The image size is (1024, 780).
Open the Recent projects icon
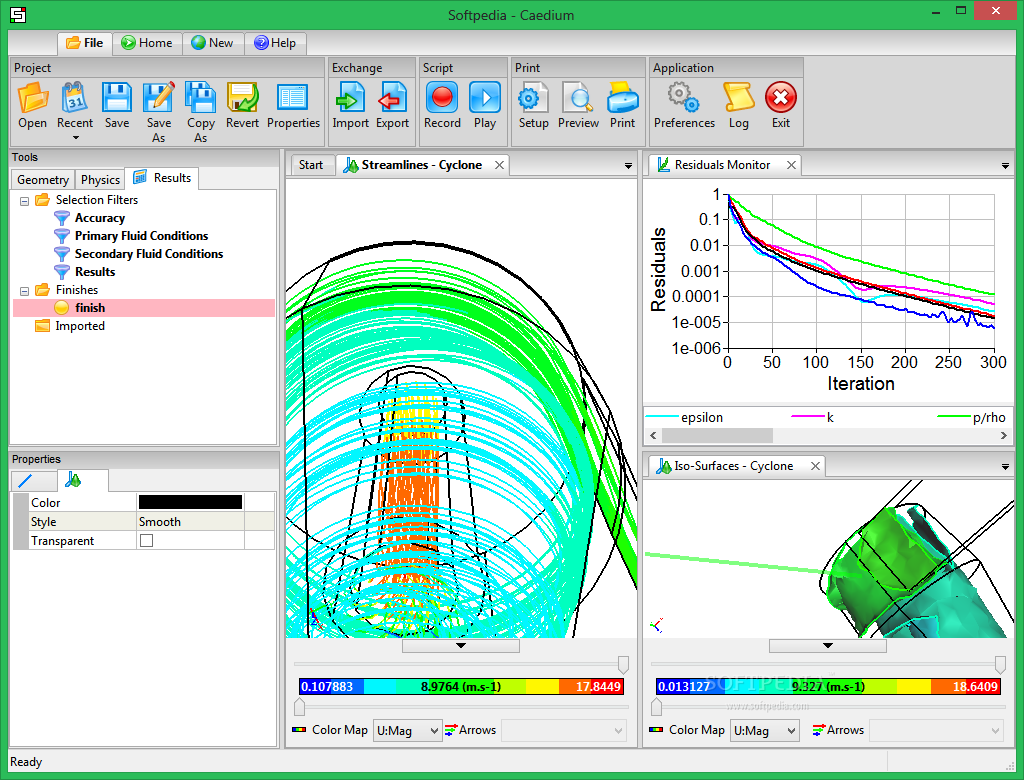(74, 98)
